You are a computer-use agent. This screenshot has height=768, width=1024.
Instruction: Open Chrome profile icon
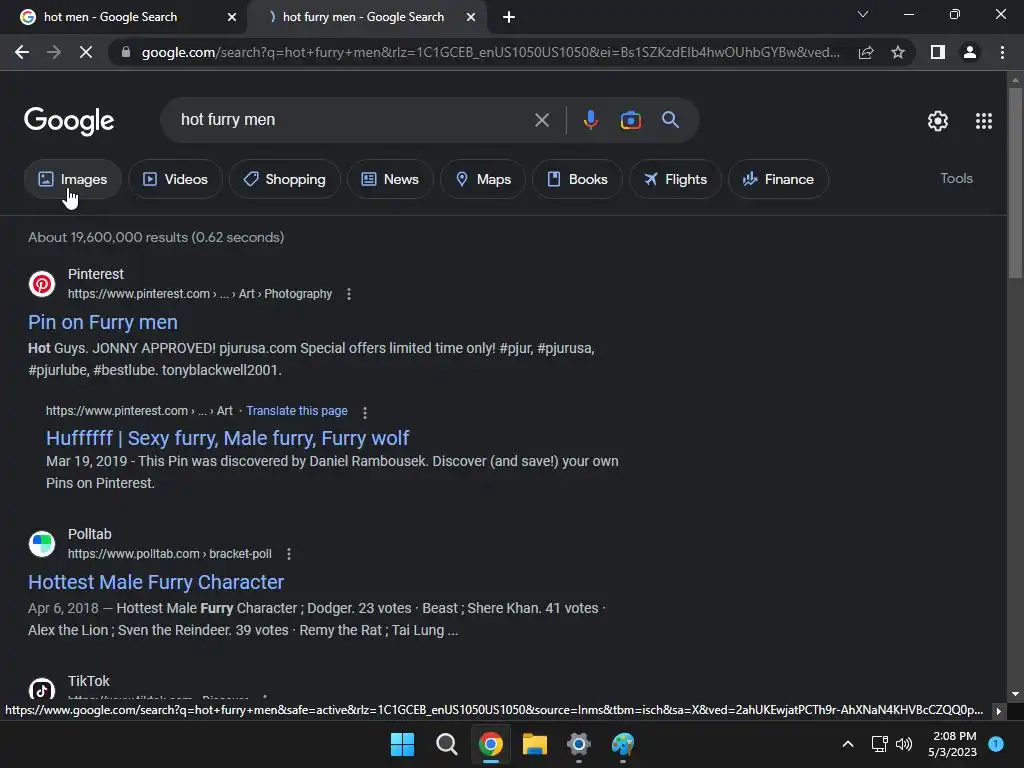970,52
